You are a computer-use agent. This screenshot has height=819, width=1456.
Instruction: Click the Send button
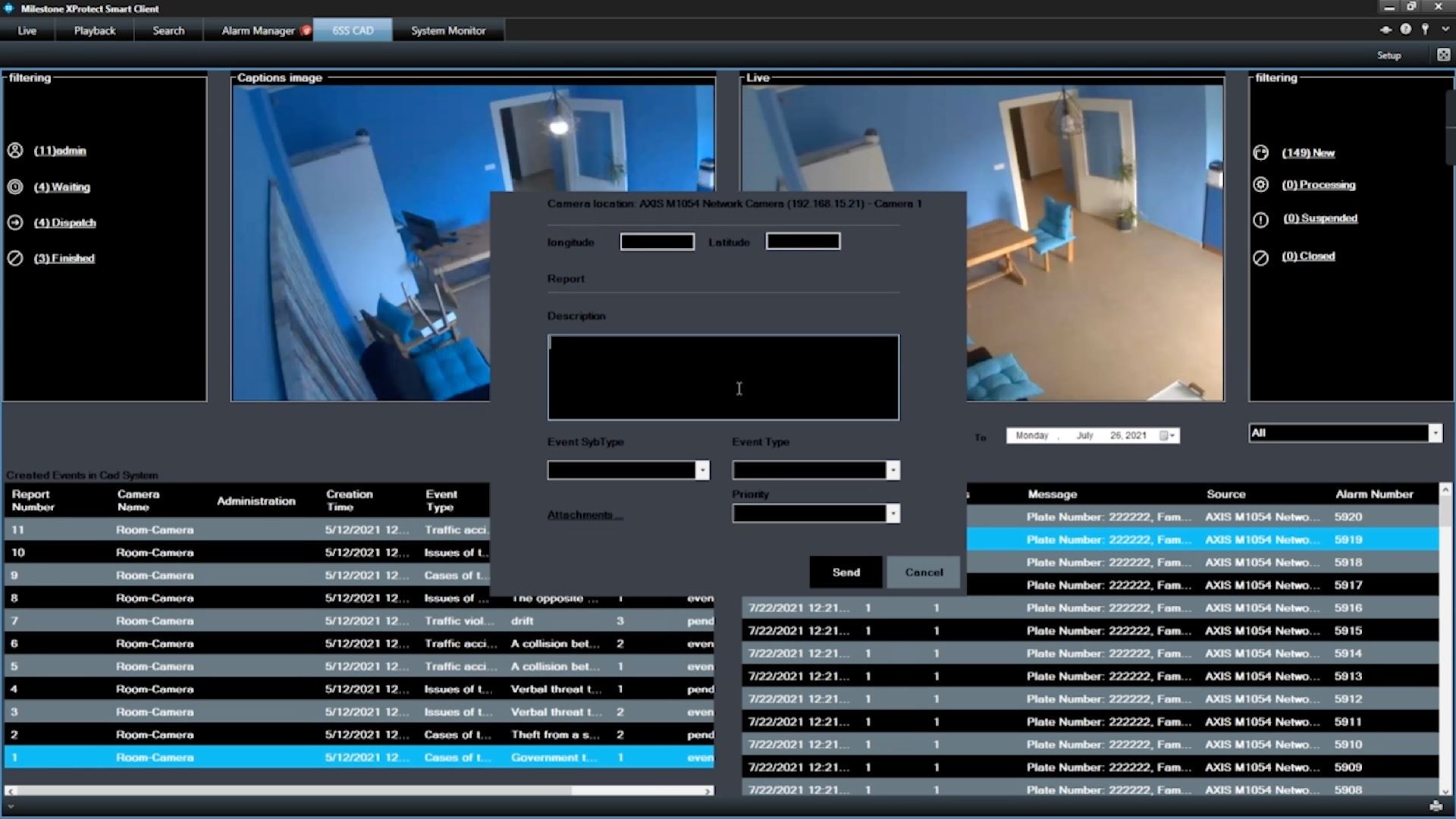coord(846,572)
